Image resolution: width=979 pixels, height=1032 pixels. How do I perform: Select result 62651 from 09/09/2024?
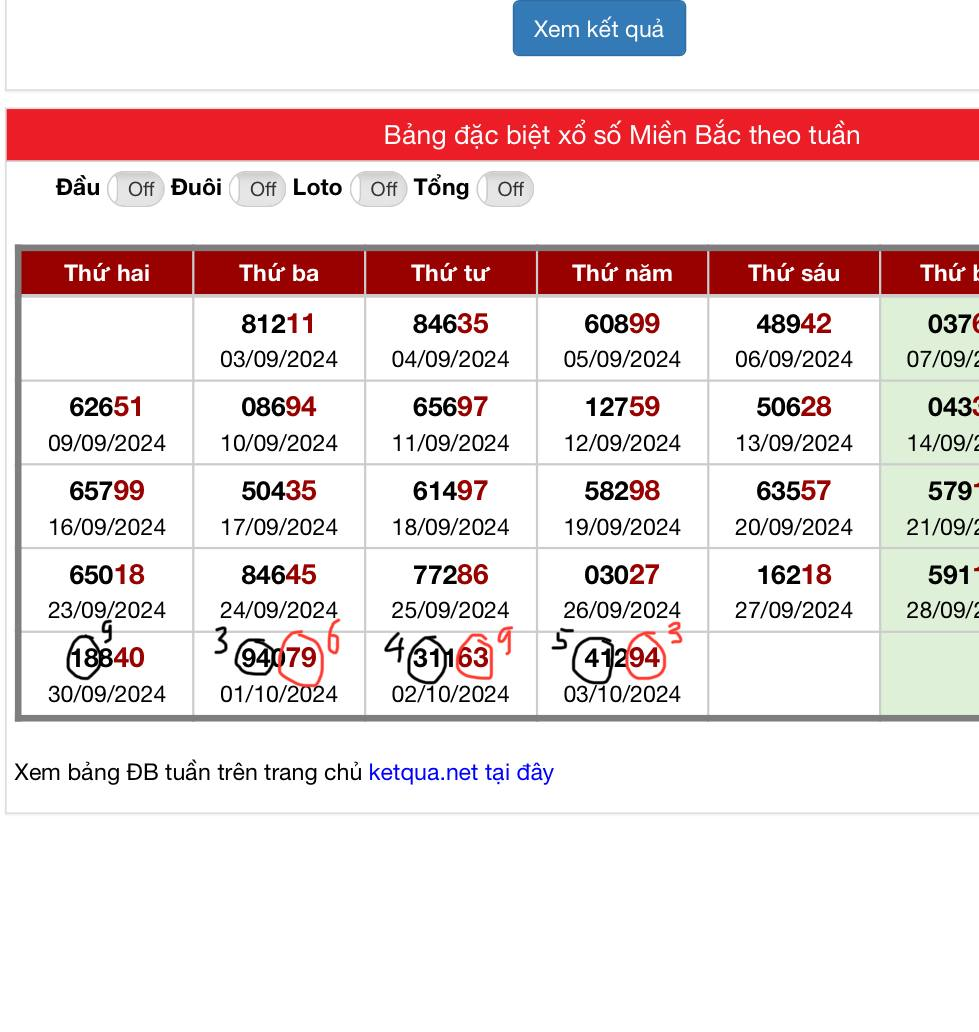point(107,407)
